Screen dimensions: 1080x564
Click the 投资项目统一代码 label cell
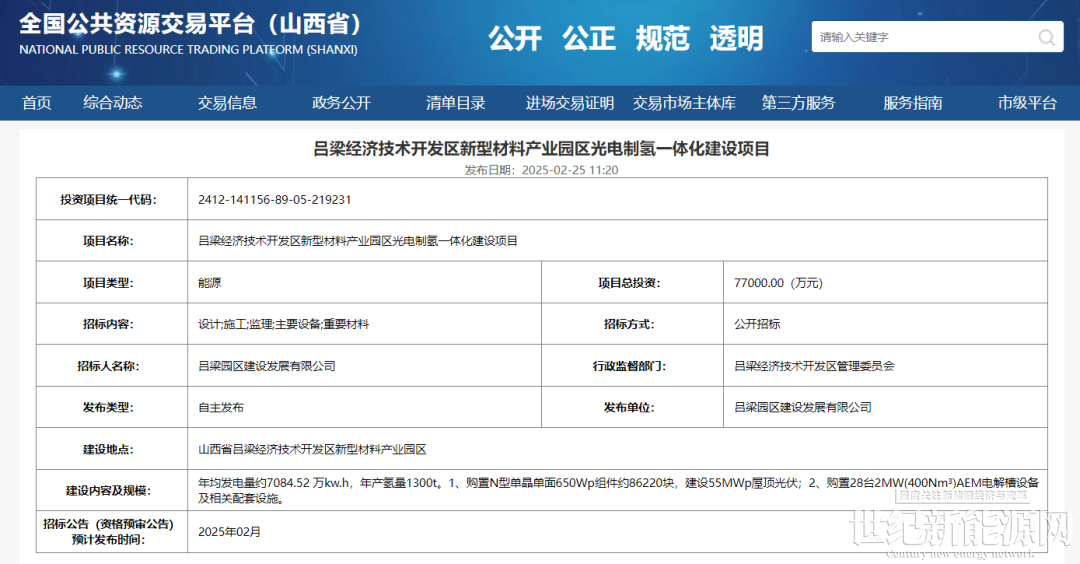click(112, 200)
